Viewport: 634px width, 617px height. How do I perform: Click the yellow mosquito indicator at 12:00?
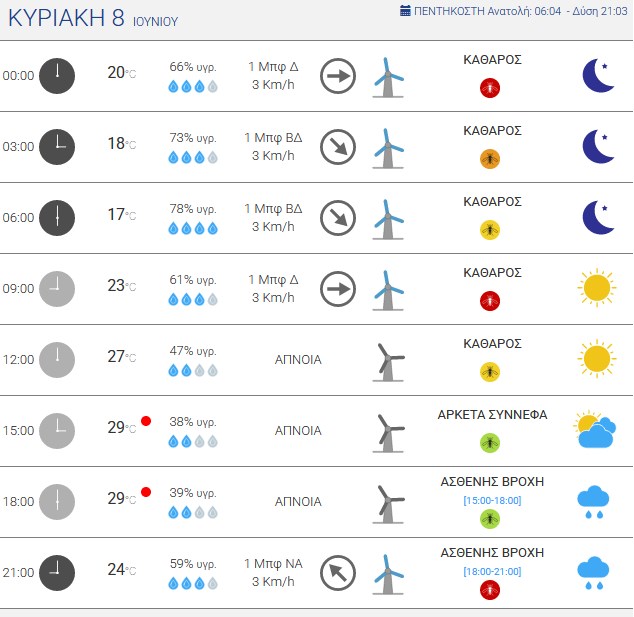[490, 372]
